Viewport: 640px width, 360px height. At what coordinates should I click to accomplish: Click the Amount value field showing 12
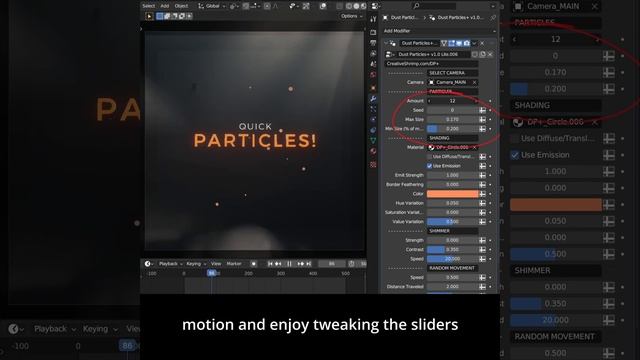452,101
